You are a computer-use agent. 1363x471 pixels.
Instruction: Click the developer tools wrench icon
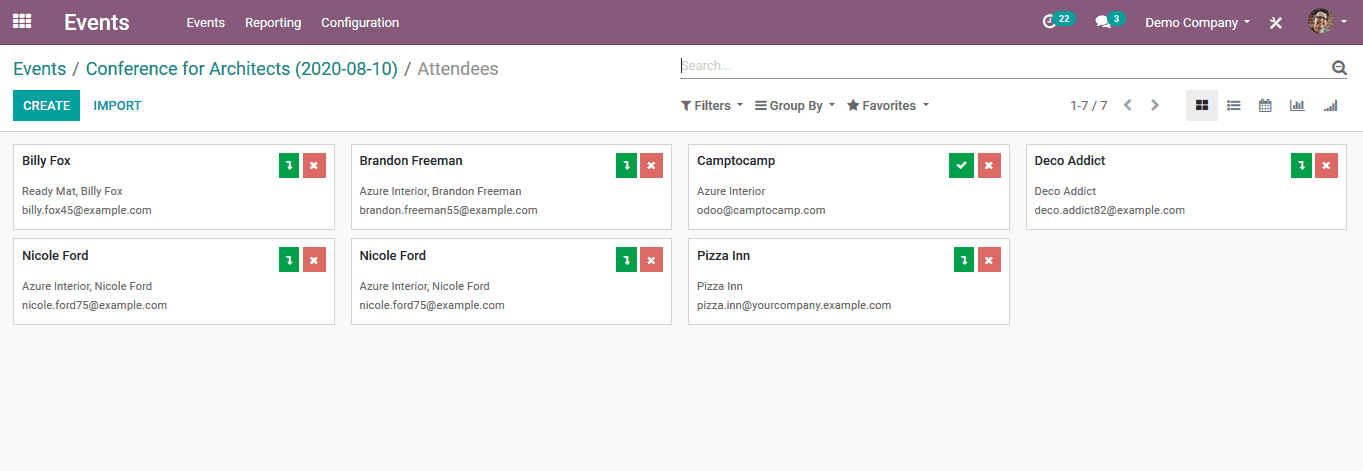click(1276, 22)
